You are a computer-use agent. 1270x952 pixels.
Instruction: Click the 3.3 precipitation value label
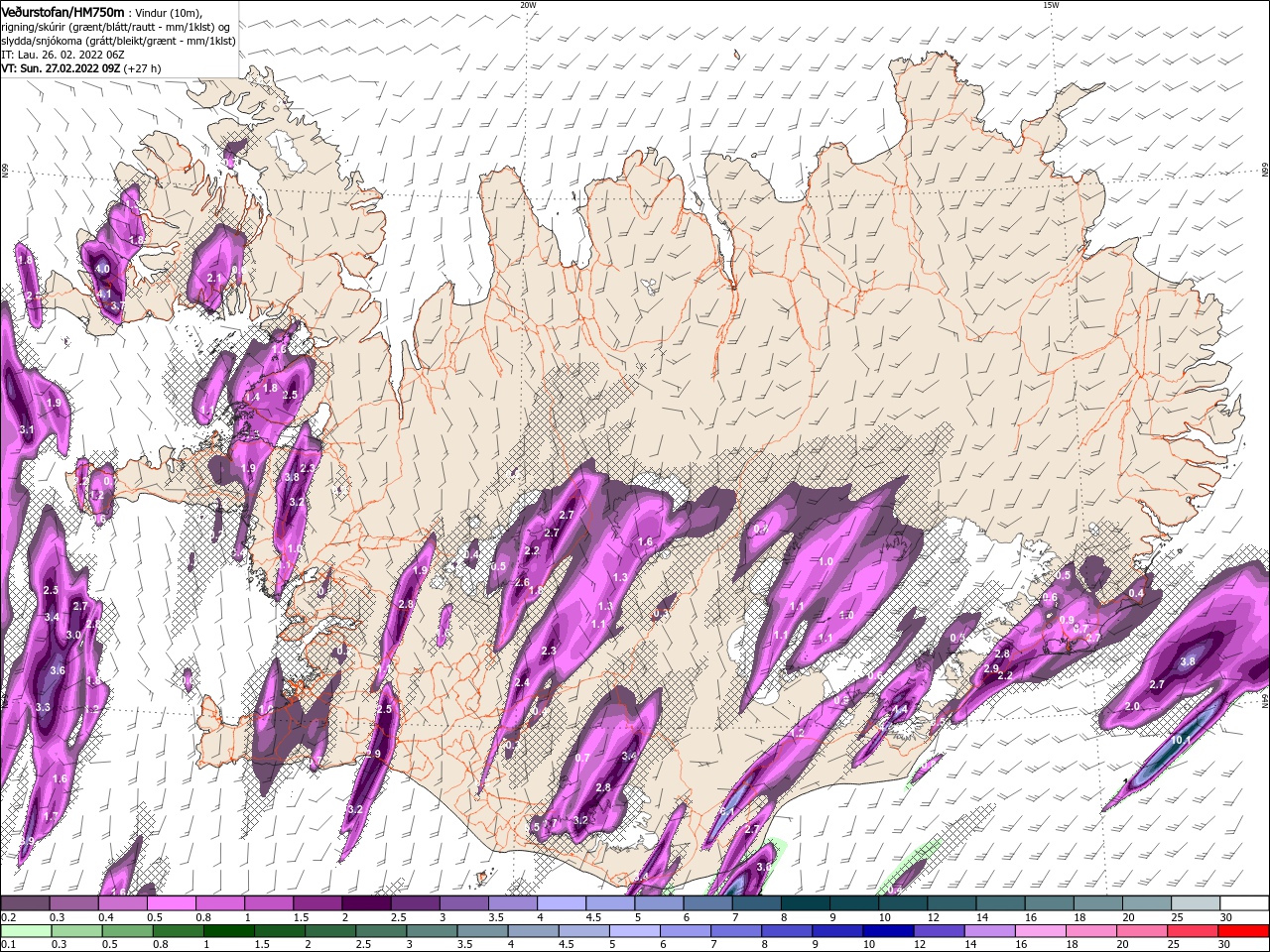[43, 707]
